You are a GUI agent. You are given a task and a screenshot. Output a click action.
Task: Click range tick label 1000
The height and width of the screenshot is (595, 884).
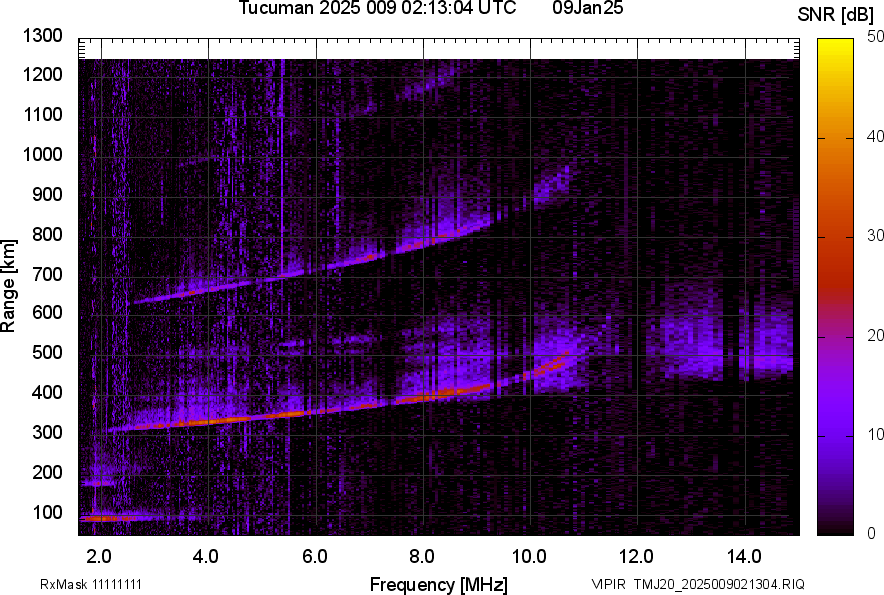tap(42, 154)
